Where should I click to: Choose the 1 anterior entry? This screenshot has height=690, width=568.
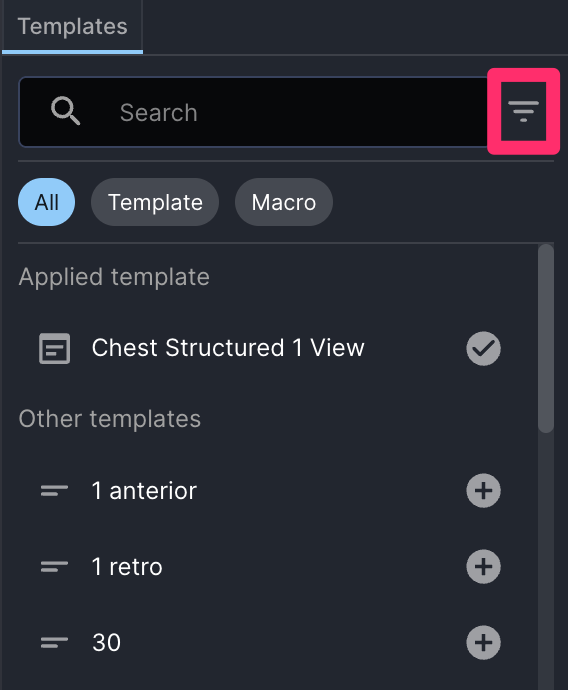tap(144, 491)
